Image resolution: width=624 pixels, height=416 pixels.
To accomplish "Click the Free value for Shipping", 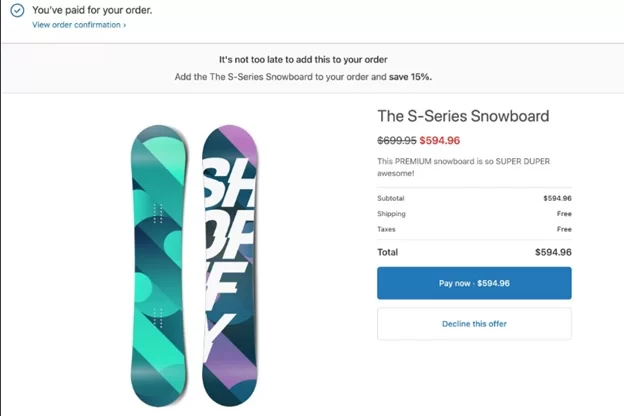I will coord(564,214).
